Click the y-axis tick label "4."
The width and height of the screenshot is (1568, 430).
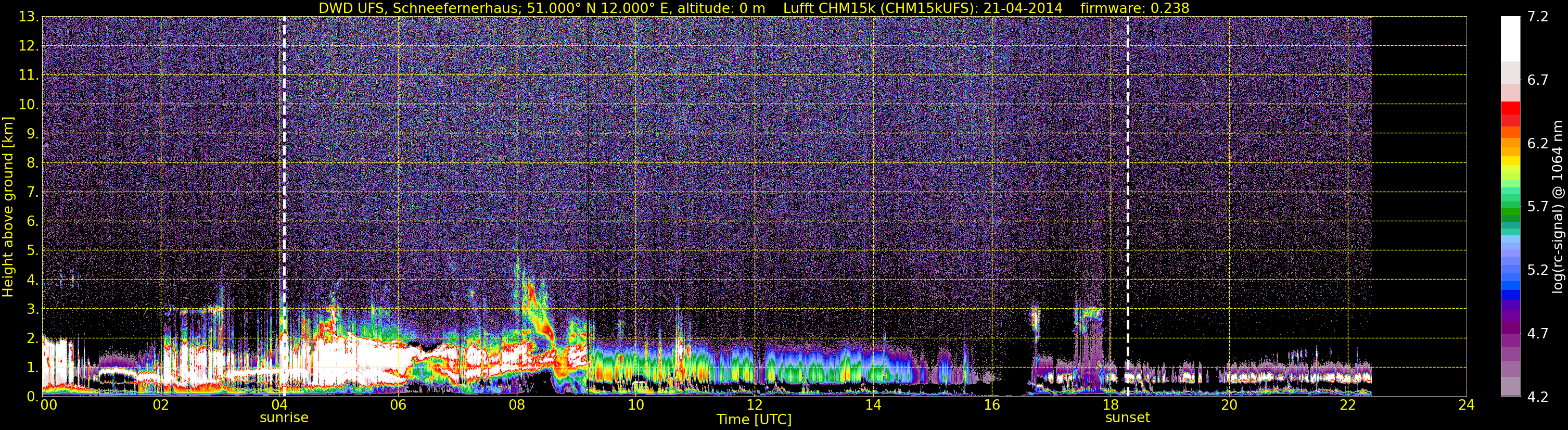(32, 280)
